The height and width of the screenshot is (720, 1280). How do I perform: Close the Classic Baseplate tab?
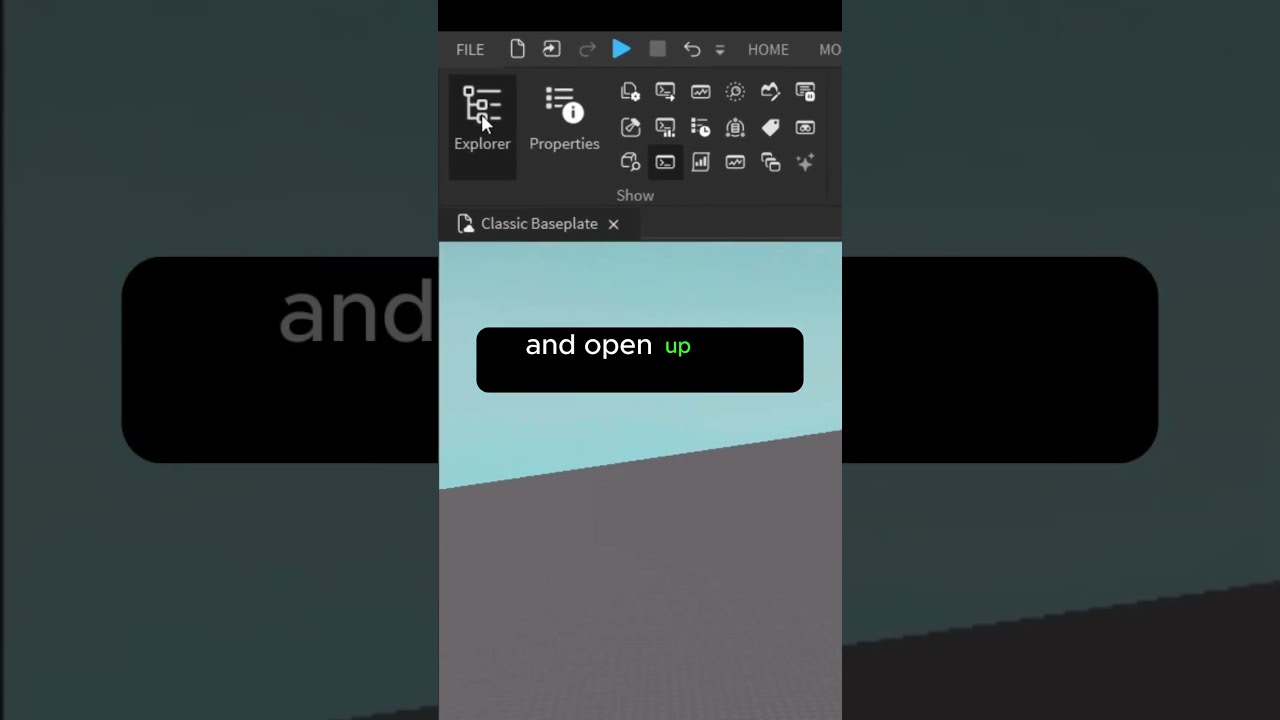614,224
